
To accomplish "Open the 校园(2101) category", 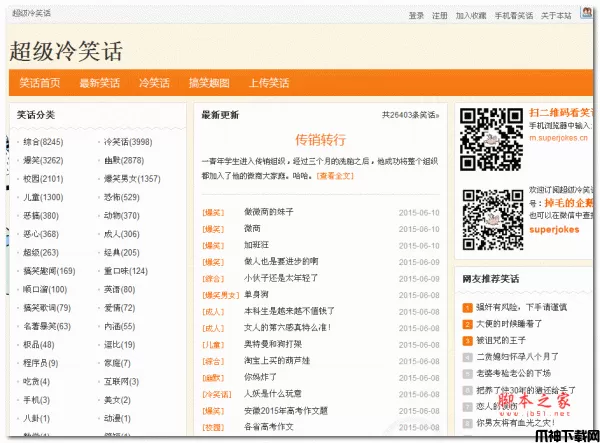I will coord(43,179).
